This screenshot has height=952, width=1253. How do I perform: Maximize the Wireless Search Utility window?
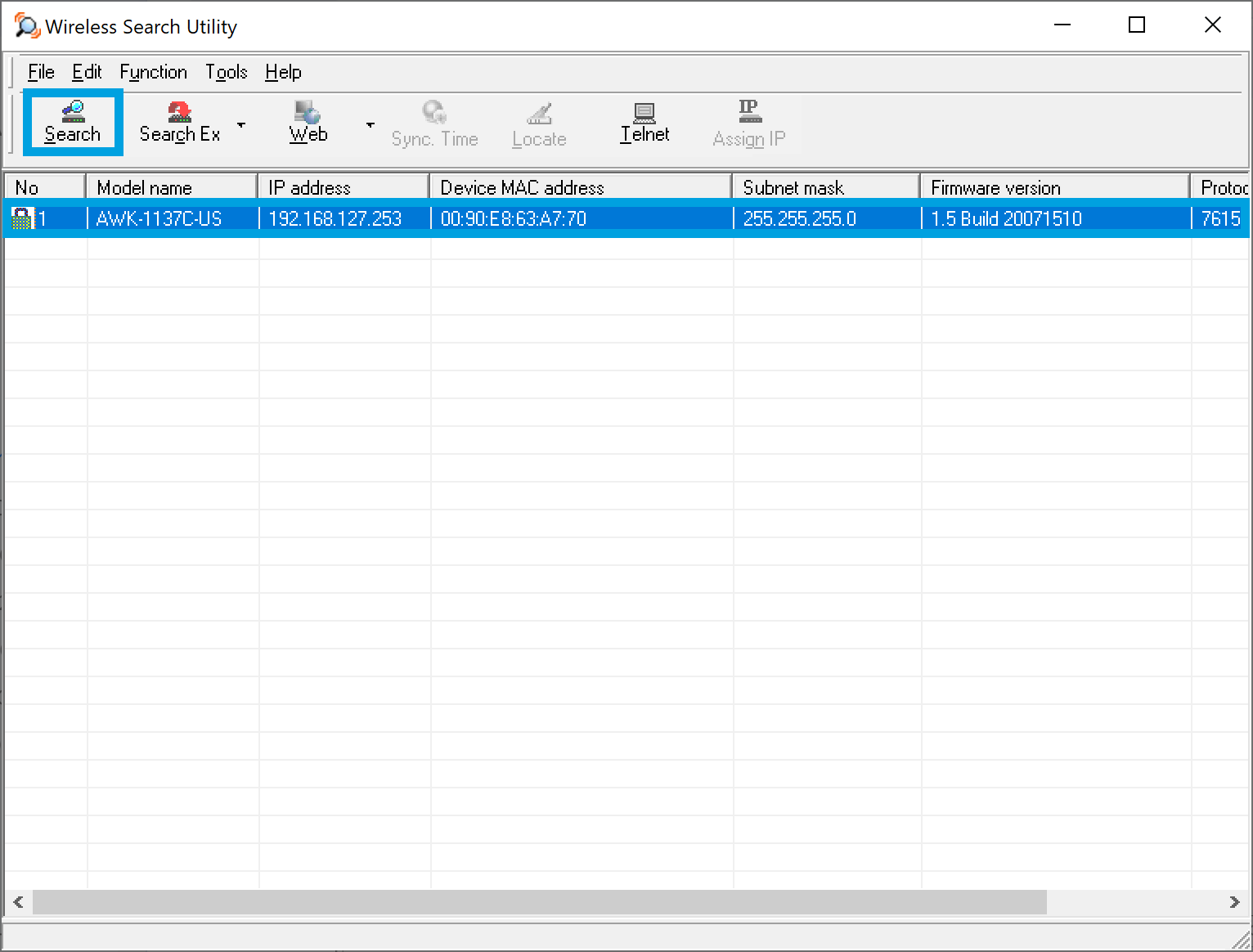(1137, 25)
